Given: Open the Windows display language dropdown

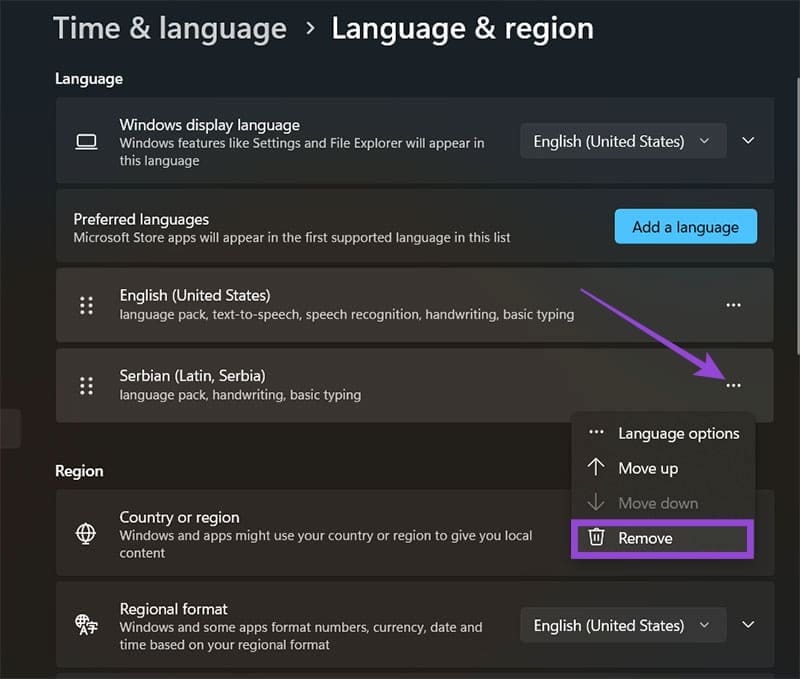Looking at the screenshot, I should (622, 140).
